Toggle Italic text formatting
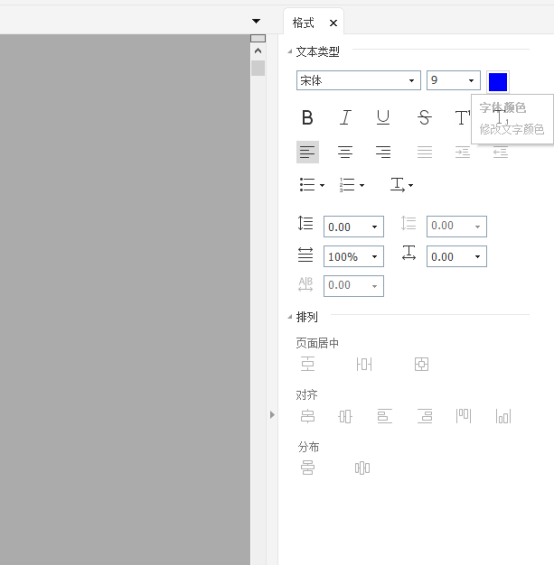 click(x=345, y=118)
